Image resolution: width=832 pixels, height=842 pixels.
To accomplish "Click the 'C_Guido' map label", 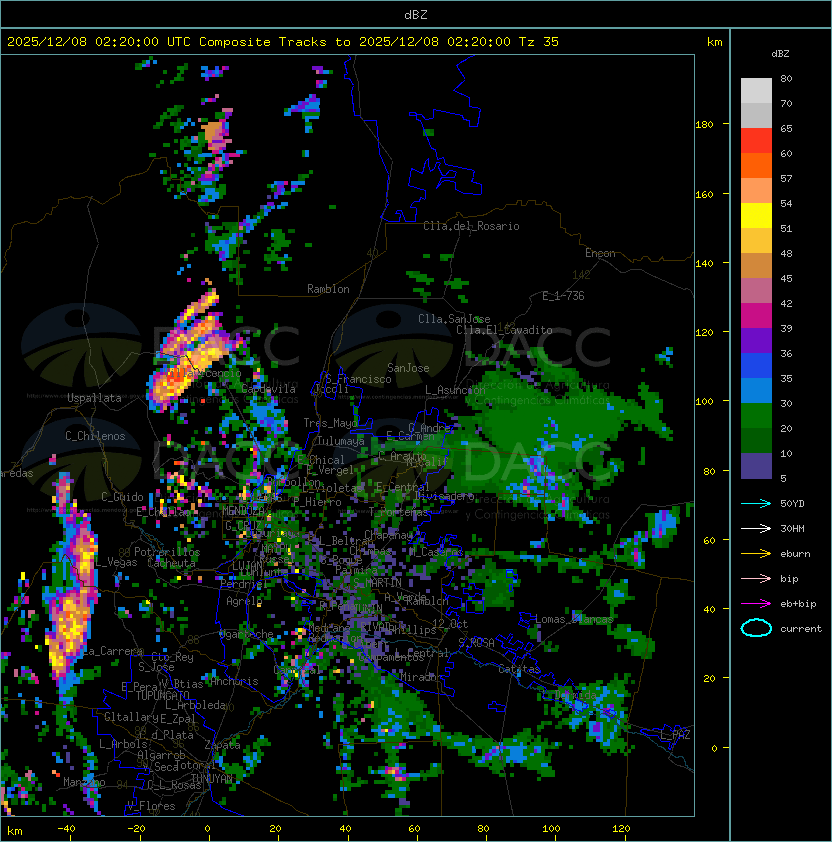I will [122, 497].
